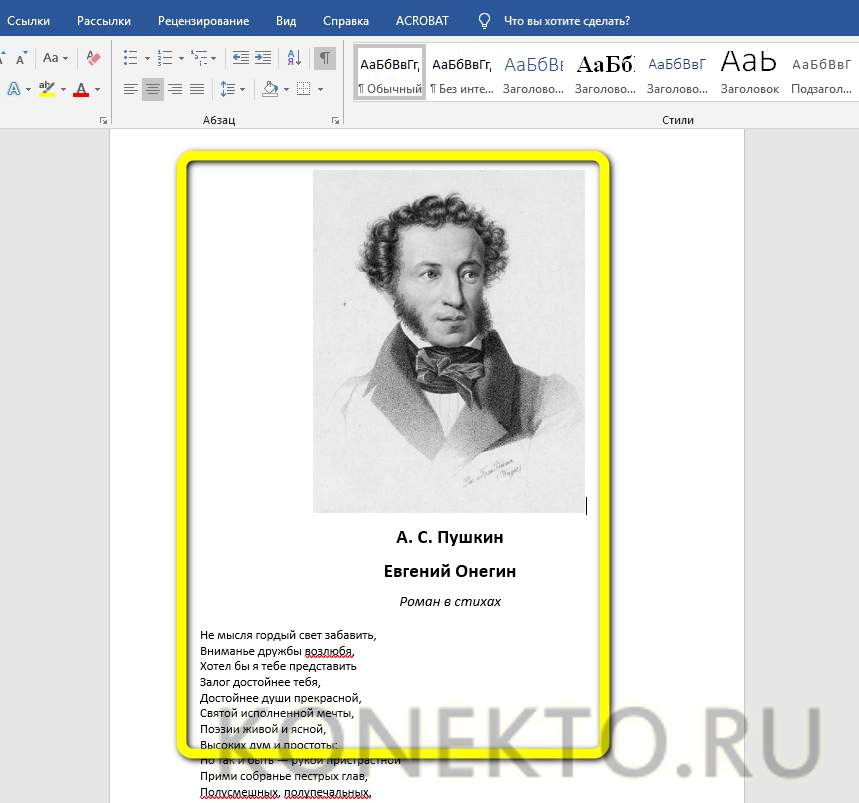Open font color dropdown arrow
The height and width of the screenshot is (803, 859).
coord(97,89)
